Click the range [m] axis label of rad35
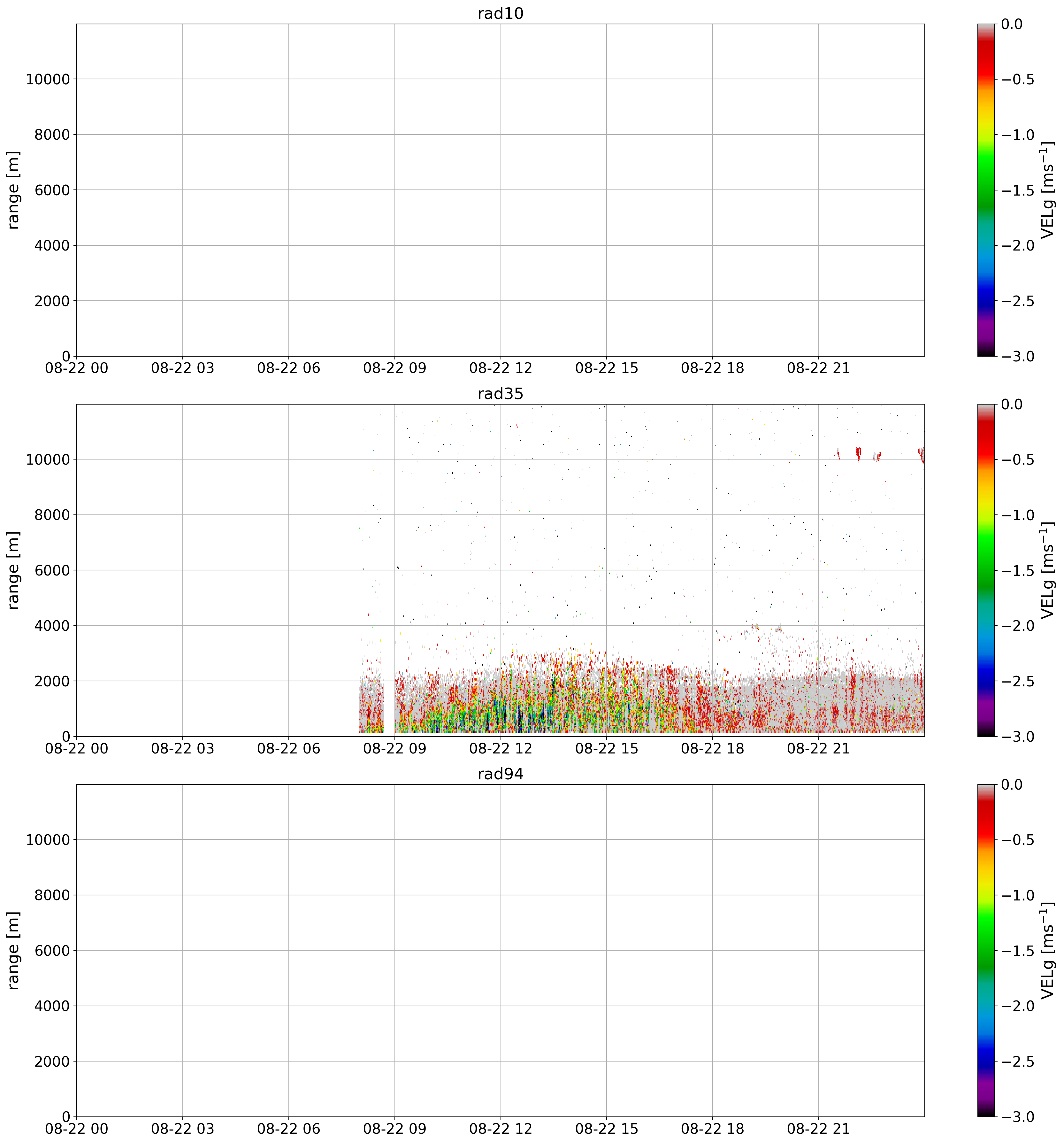 point(14,570)
